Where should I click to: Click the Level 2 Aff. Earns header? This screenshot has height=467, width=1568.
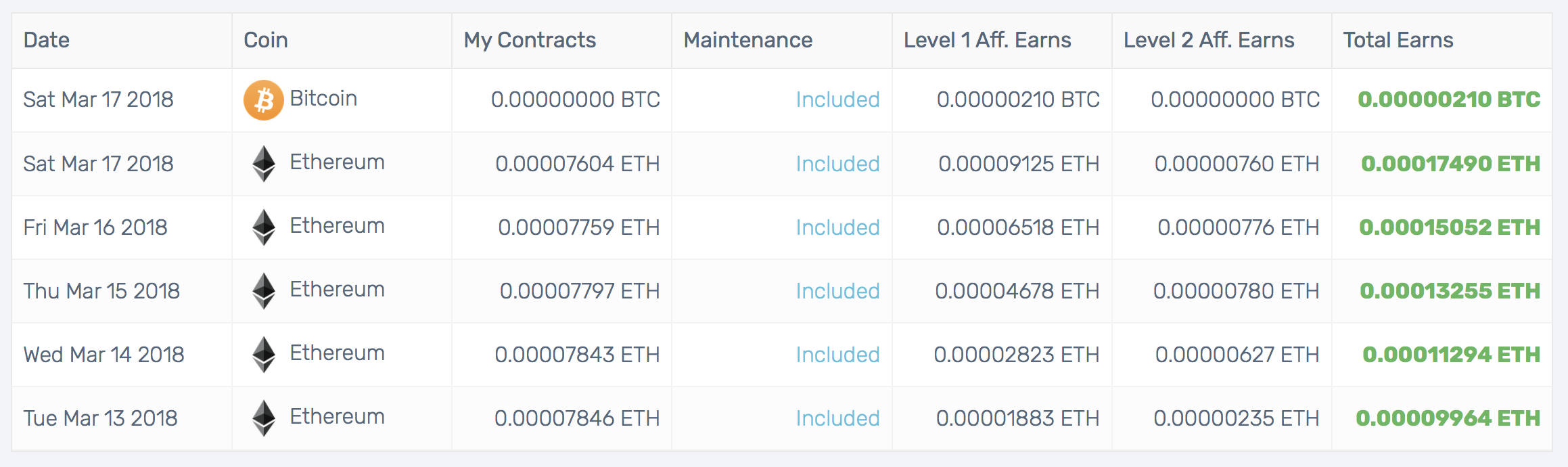coord(1209,41)
